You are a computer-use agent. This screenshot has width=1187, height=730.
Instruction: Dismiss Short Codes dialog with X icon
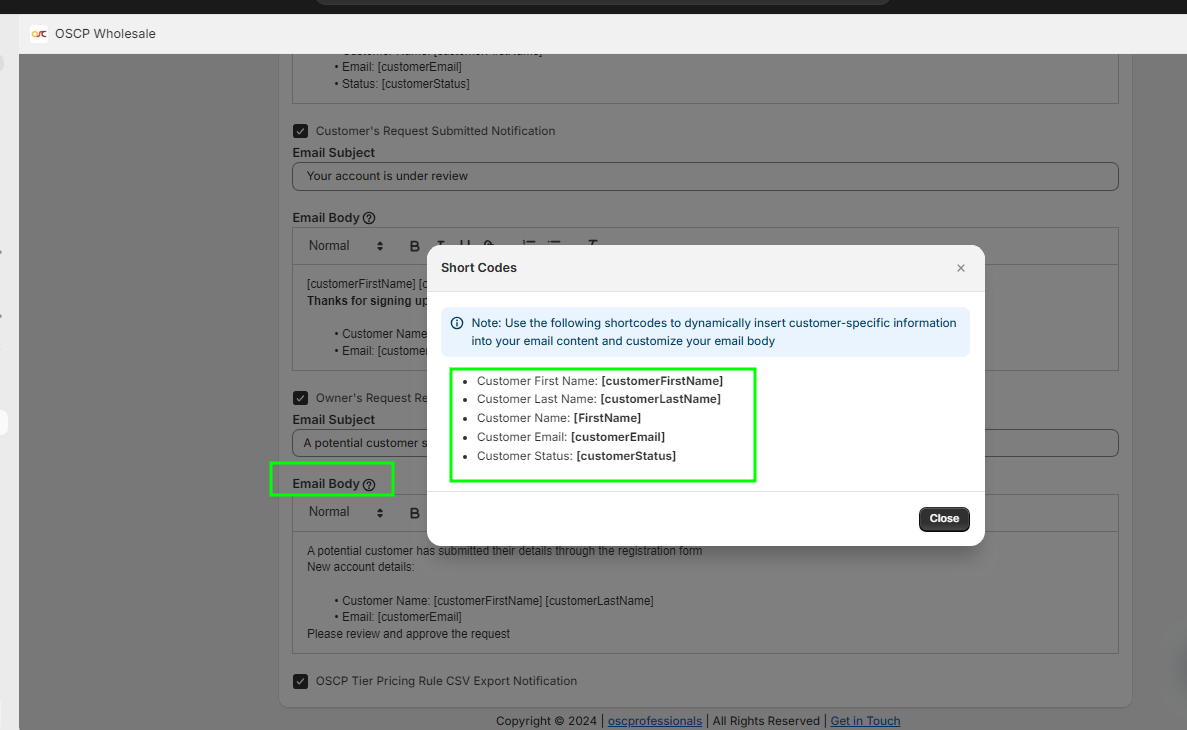tap(960, 268)
